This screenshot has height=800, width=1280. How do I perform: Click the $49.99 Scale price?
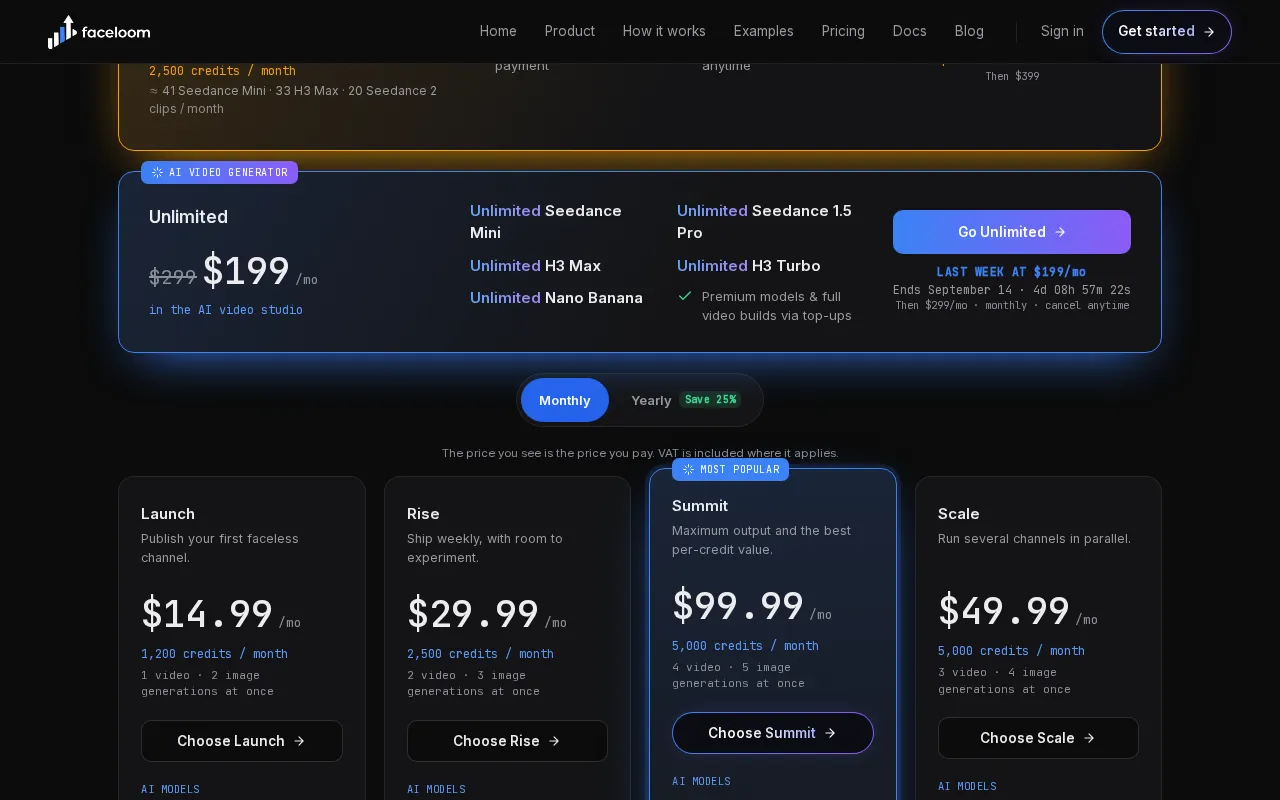coord(1004,610)
